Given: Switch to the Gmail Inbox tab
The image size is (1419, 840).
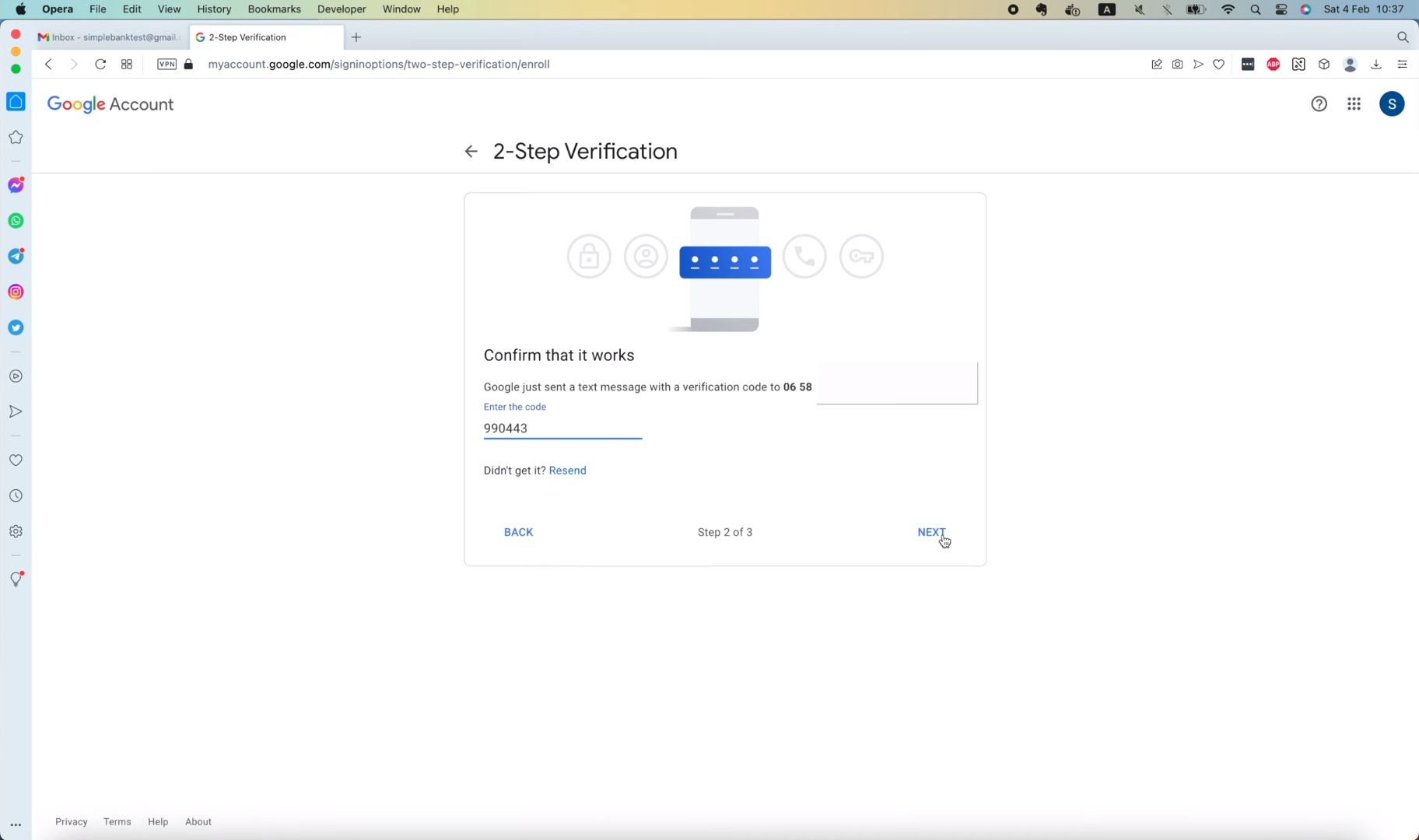Looking at the screenshot, I should pos(109,37).
